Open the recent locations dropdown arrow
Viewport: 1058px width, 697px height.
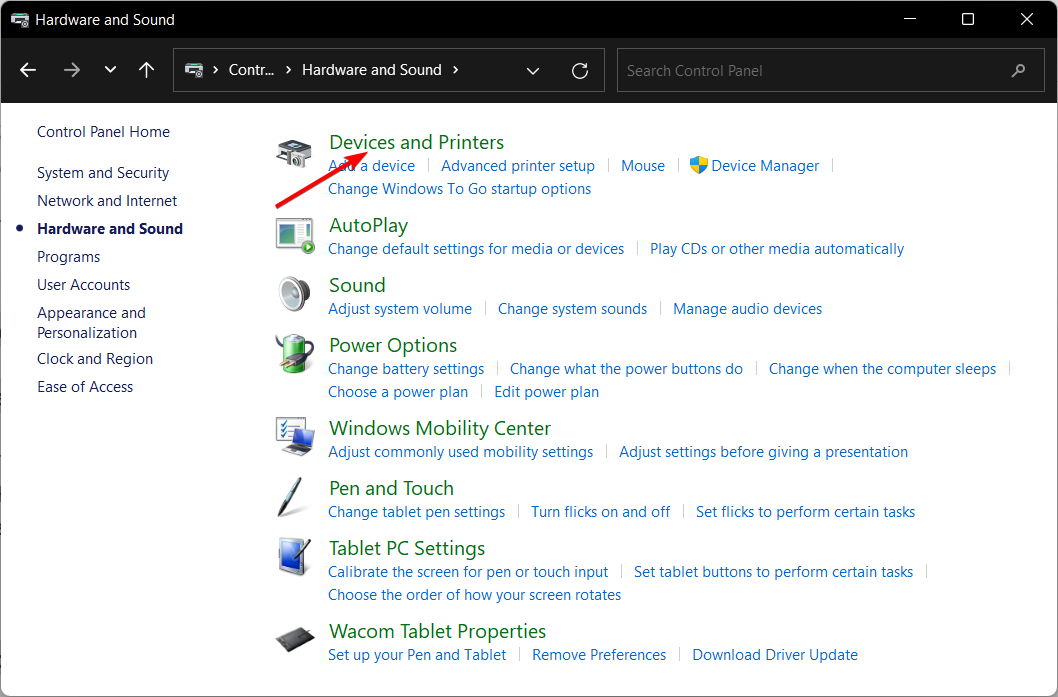pyautogui.click(x=110, y=70)
